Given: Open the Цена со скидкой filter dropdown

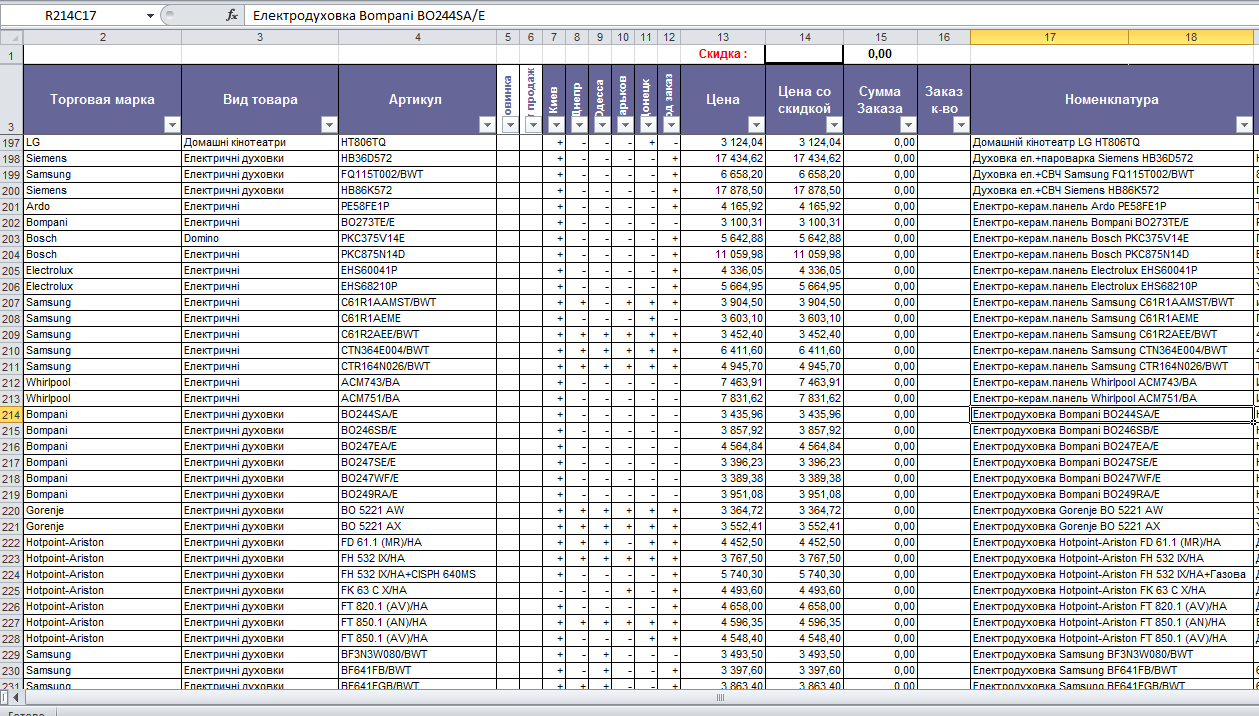Looking at the screenshot, I should [833, 125].
